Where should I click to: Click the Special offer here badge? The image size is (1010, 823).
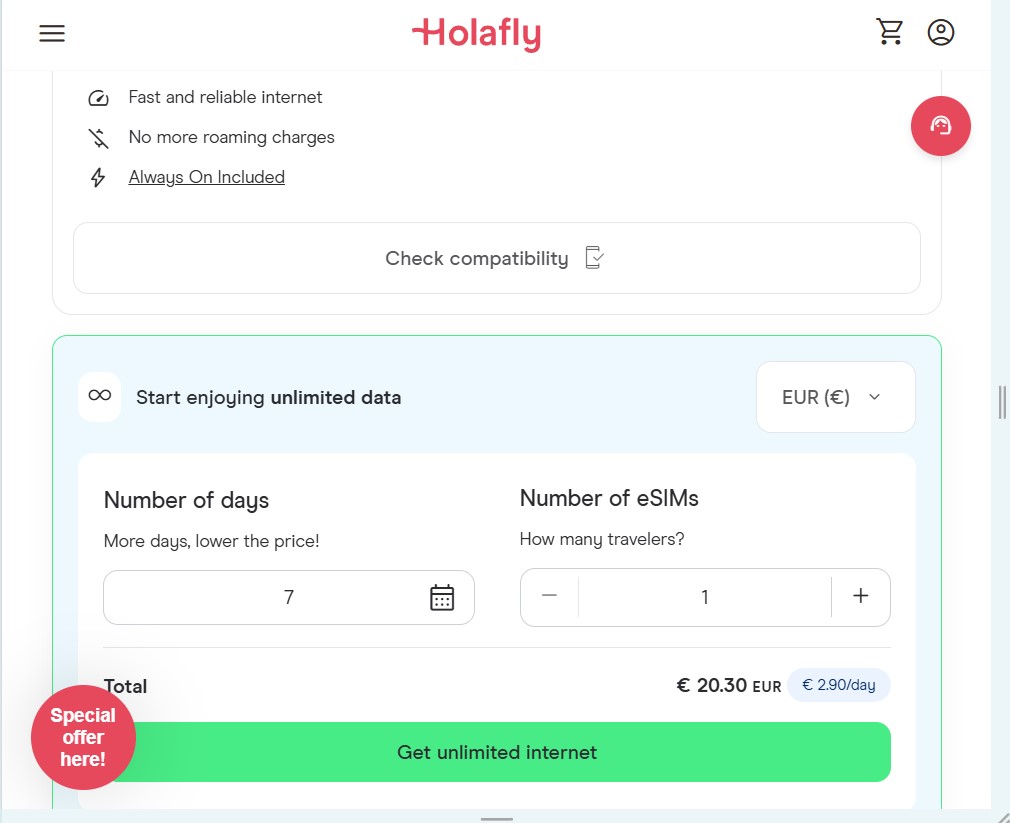pyautogui.click(x=83, y=738)
